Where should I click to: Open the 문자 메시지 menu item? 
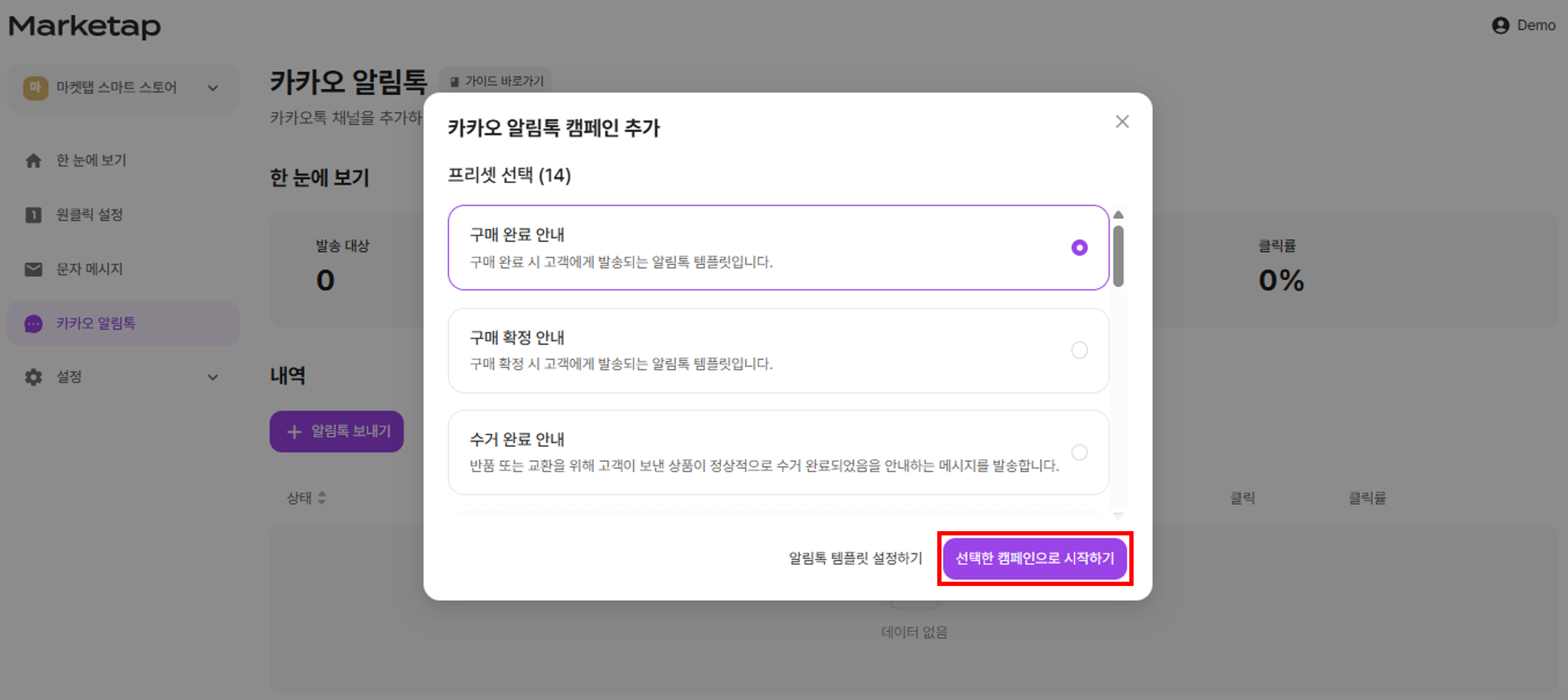coord(89,269)
